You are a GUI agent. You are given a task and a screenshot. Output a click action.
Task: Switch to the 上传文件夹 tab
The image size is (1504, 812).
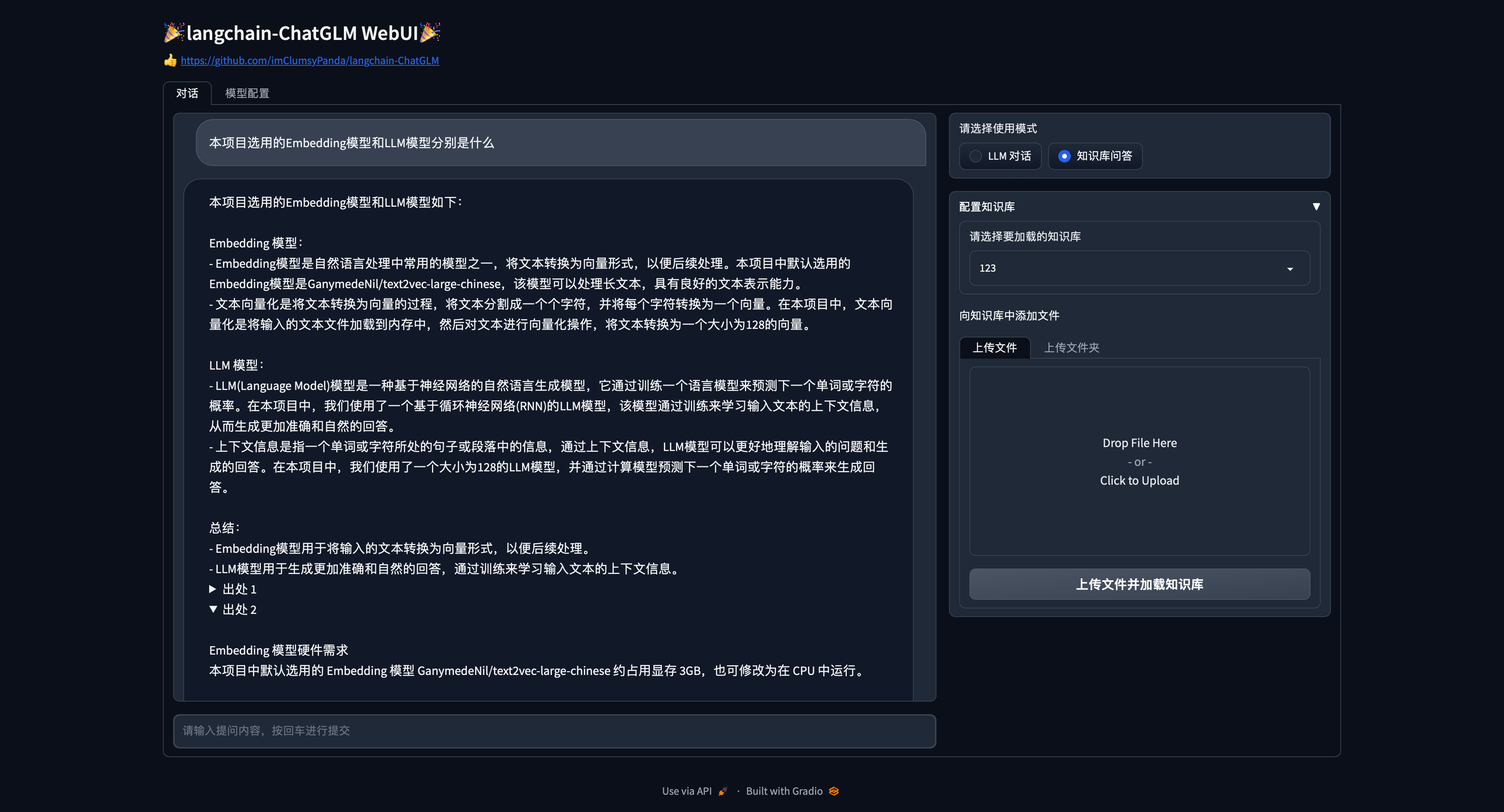pos(1071,347)
